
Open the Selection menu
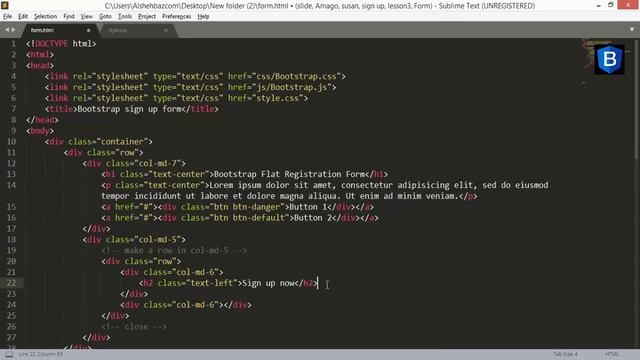pyautogui.click(x=45, y=16)
